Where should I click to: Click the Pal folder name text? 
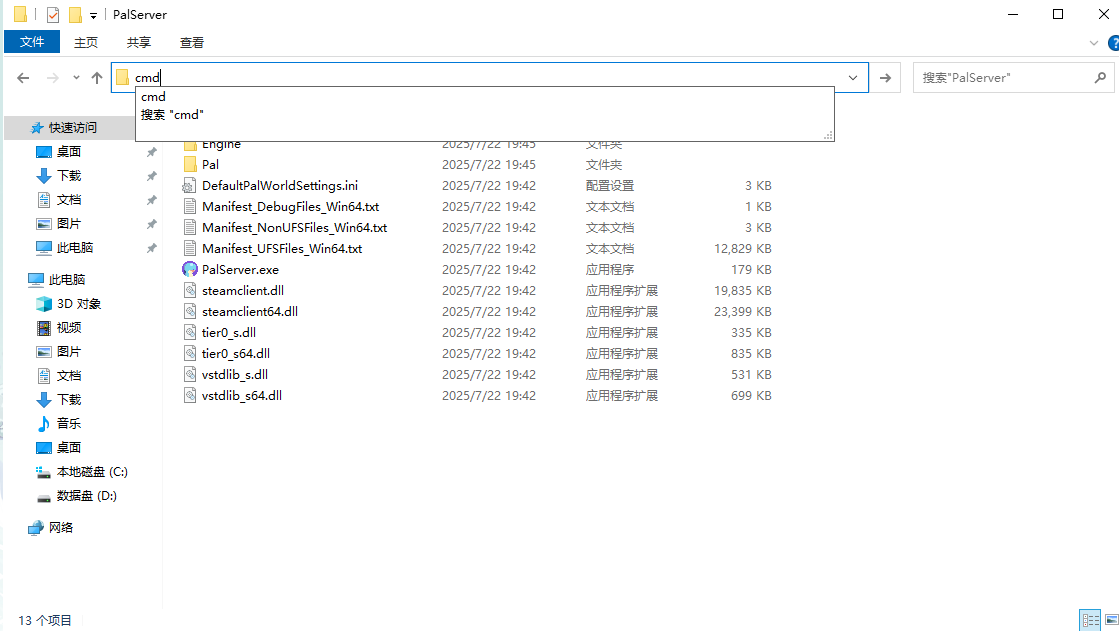coord(211,165)
